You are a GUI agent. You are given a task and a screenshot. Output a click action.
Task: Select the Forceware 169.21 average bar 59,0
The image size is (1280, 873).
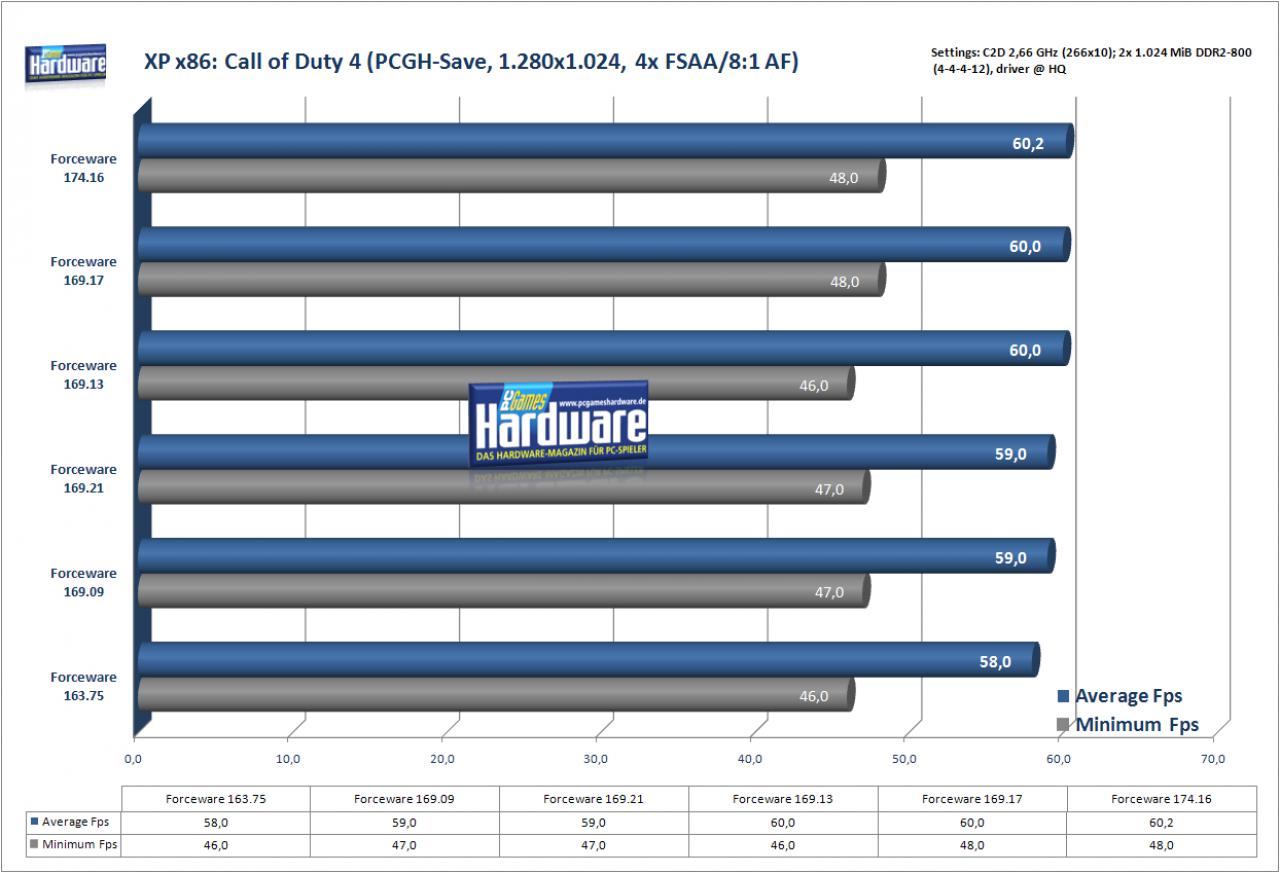click(x=596, y=453)
